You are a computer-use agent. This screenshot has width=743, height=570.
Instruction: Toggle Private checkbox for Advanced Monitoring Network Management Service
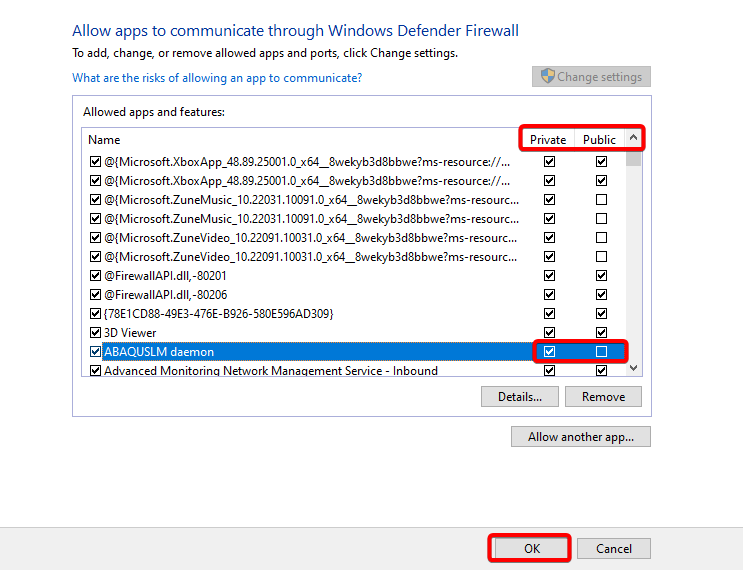[549, 371]
